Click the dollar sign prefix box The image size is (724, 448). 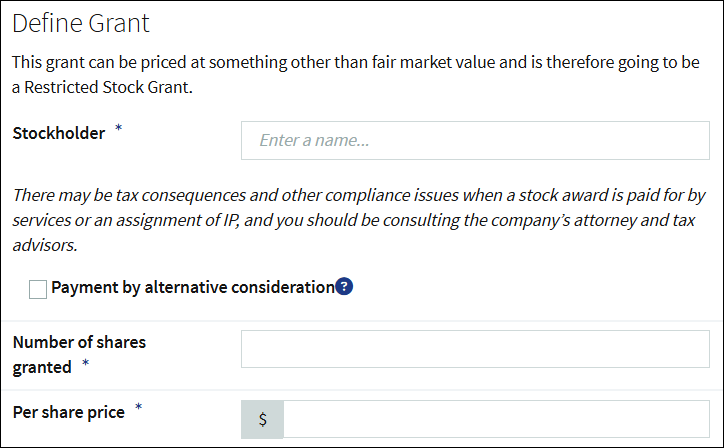pyautogui.click(x=262, y=419)
